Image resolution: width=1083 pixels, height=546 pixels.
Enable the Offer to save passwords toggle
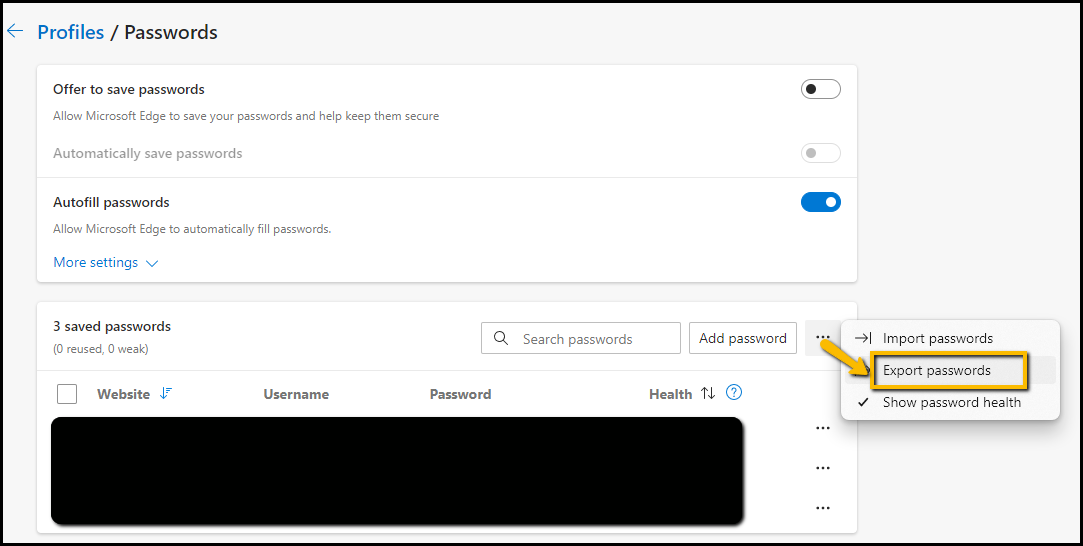tap(821, 89)
